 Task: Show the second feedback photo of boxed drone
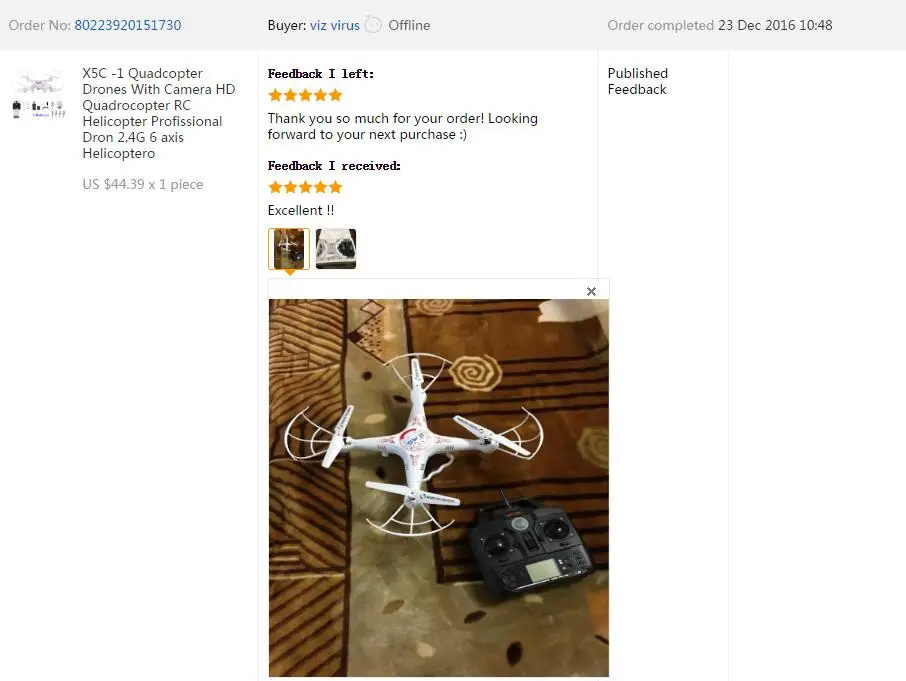[x=336, y=249]
